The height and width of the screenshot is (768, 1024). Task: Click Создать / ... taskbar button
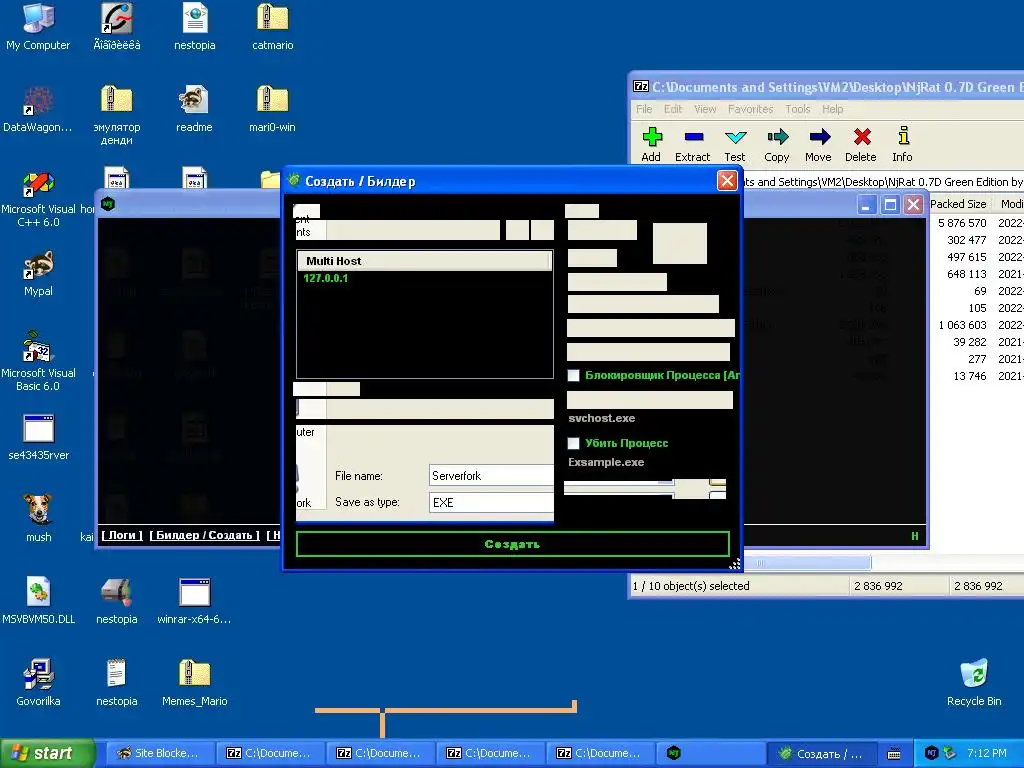pyautogui.click(x=822, y=753)
